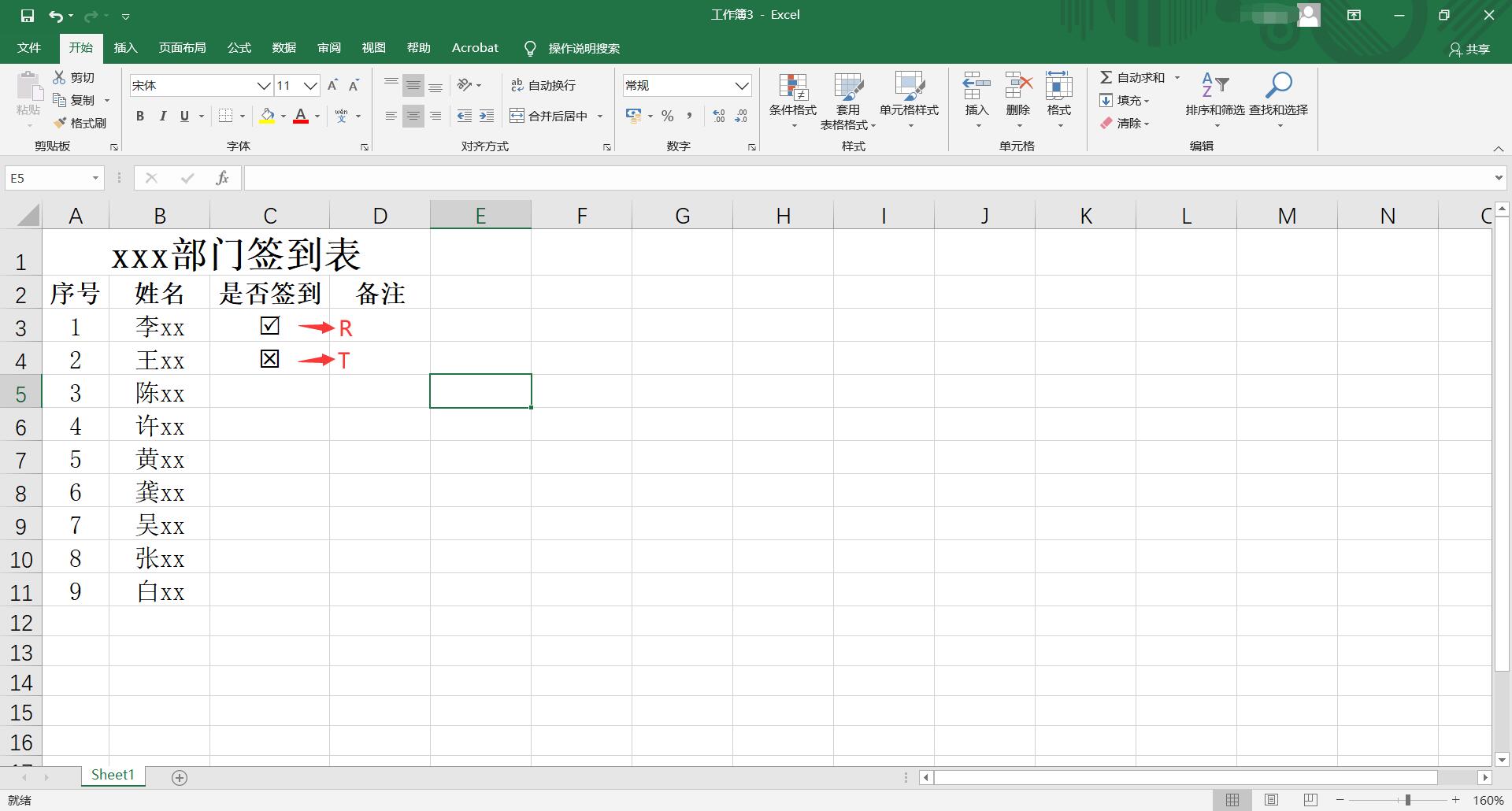The width and height of the screenshot is (1512, 811).
Task: Switch to page break preview in status bar
Action: pos(1310,800)
